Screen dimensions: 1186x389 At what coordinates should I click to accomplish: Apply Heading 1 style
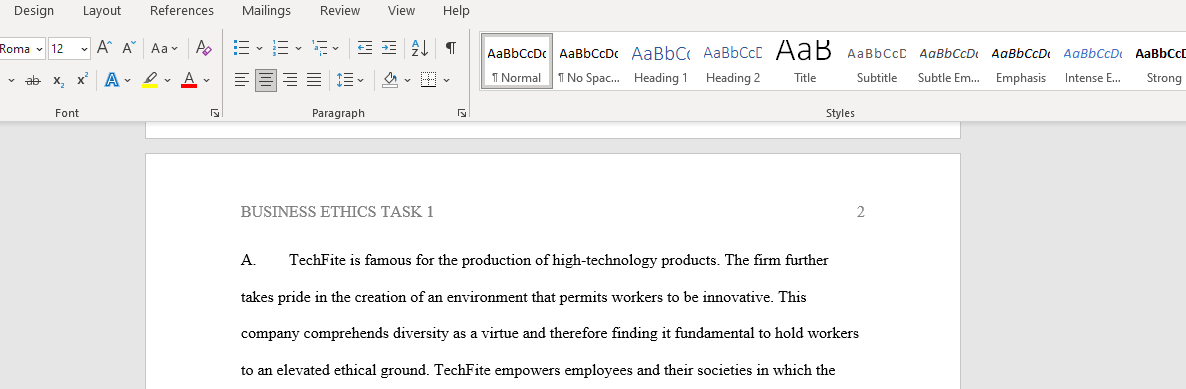pyautogui.click(x=660, y=61)
